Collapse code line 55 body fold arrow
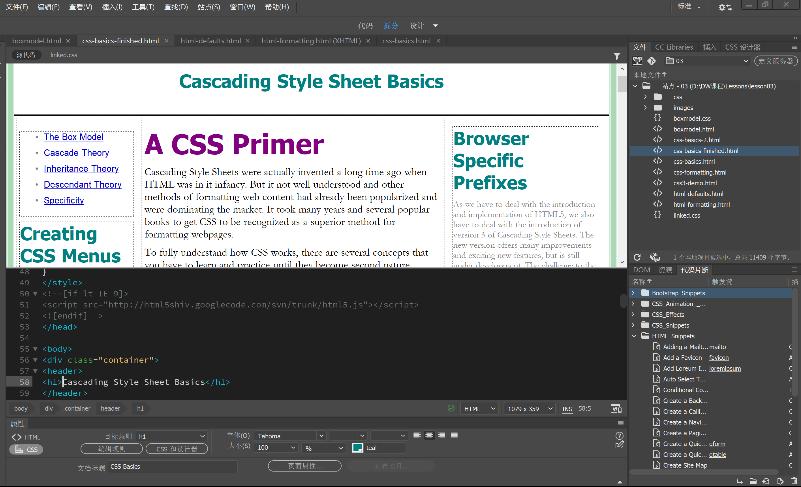801x487 pixels. point(35,349)
